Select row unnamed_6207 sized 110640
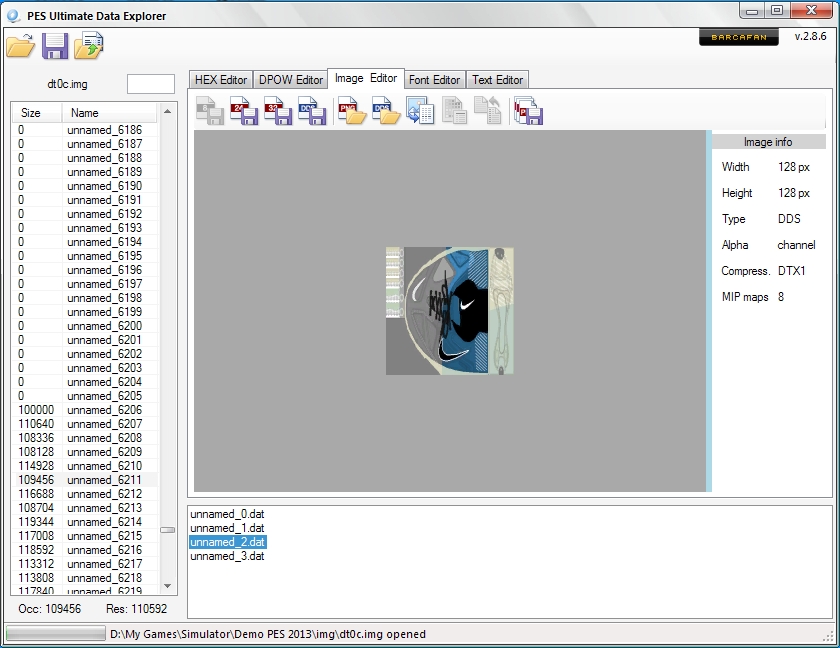Viewport: 840px width, 648px height. pos(85,424)
